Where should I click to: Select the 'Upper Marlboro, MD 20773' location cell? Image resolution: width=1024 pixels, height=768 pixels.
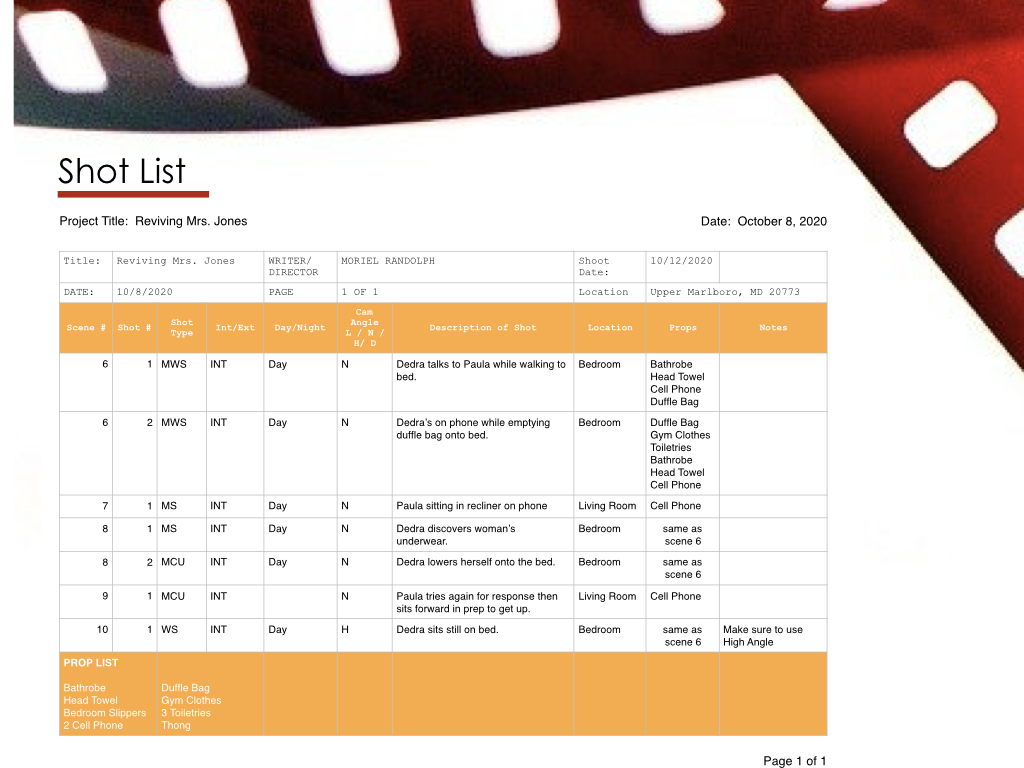[724, 292]
